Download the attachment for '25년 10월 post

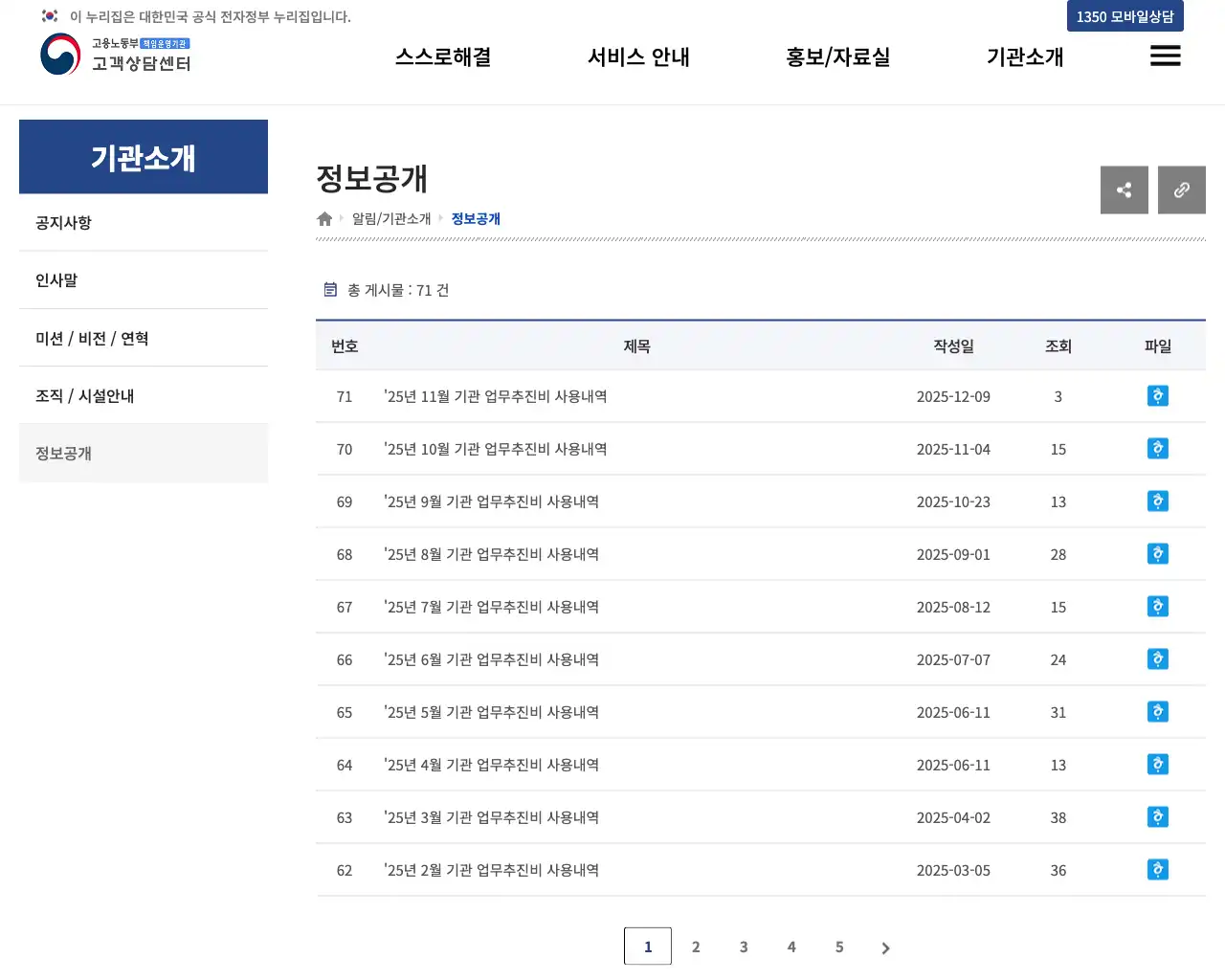[1158, 448]
